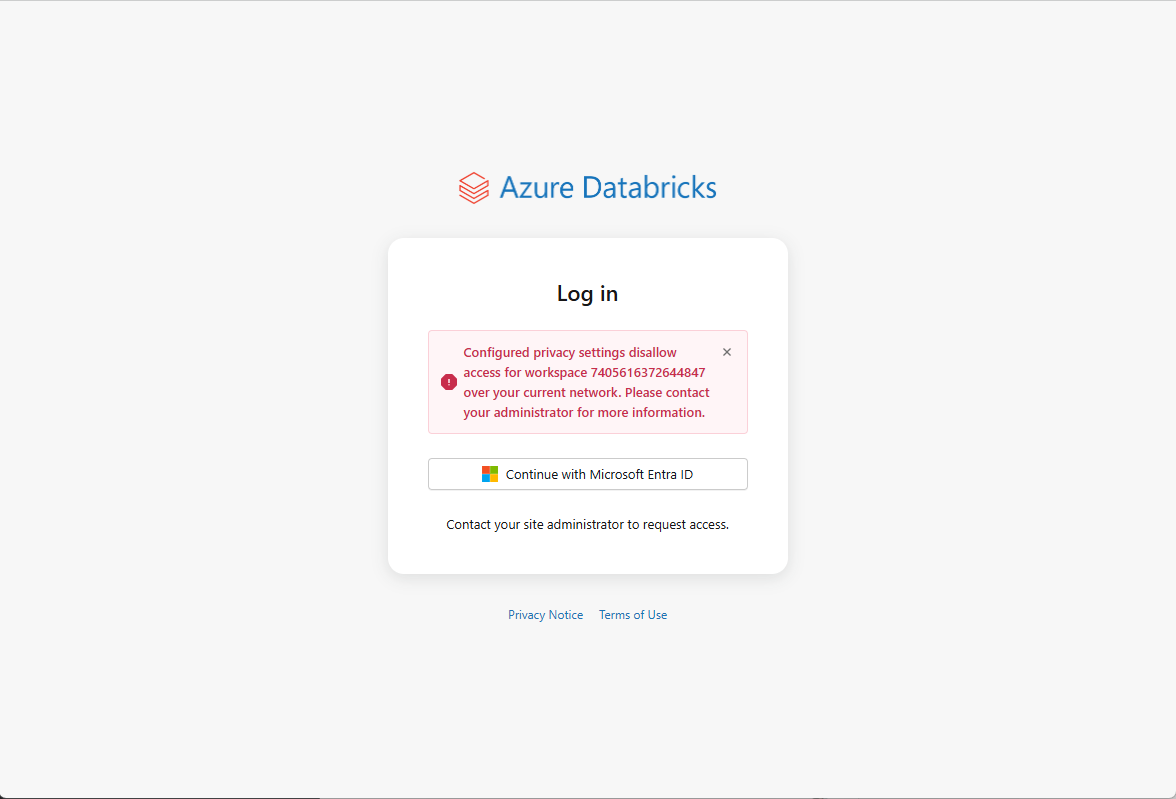Click the word "Azure" in the header
1176x799 pixels.
536,188
